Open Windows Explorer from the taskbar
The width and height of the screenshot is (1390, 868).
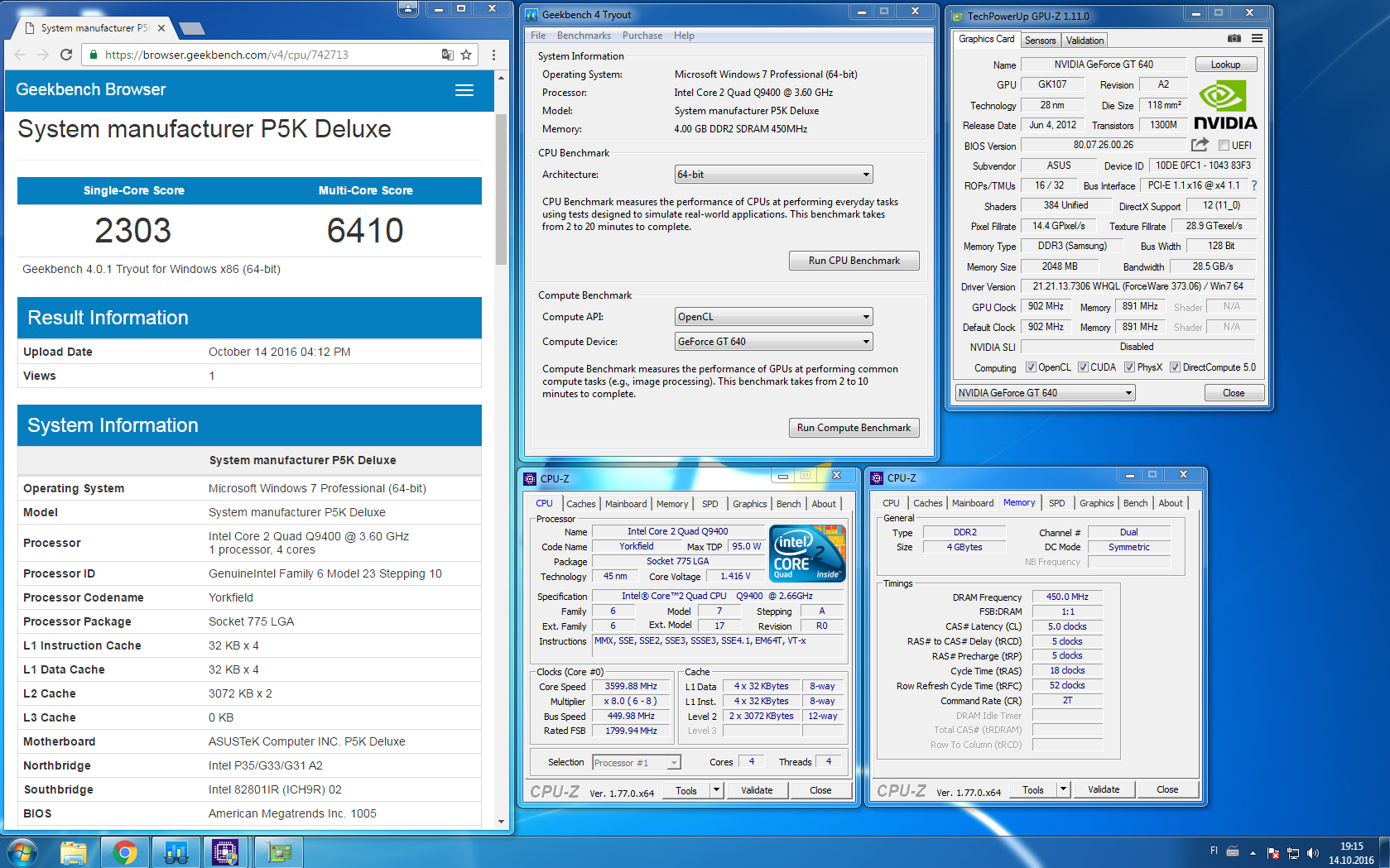tap(73, 852)
